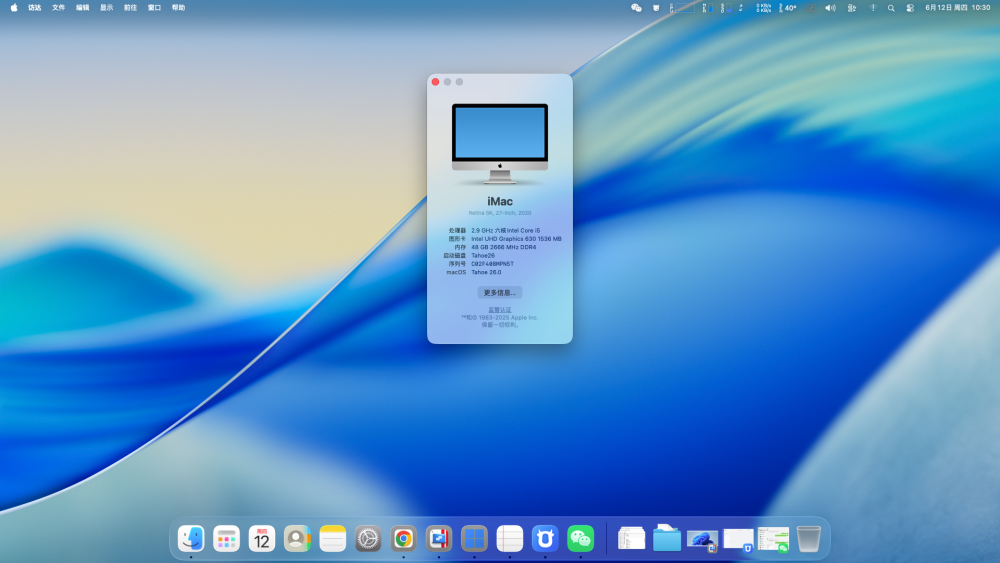Click the bear-face menu bar icon
Viewport: 1000px width, 563px height.
coord(656,8)
